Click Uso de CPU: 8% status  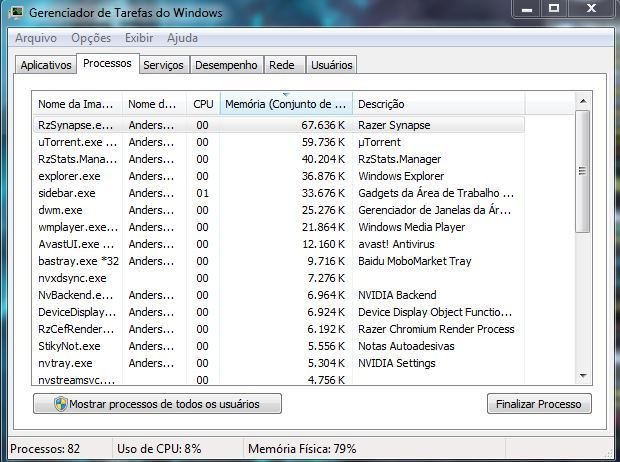point(159,449)
